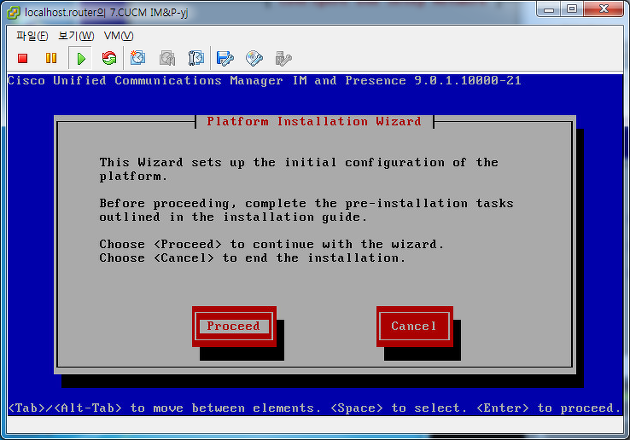Viewport: 630px width, 440px height.
Task: Take a VM snapshot with the clock icon
Action: 138,58
